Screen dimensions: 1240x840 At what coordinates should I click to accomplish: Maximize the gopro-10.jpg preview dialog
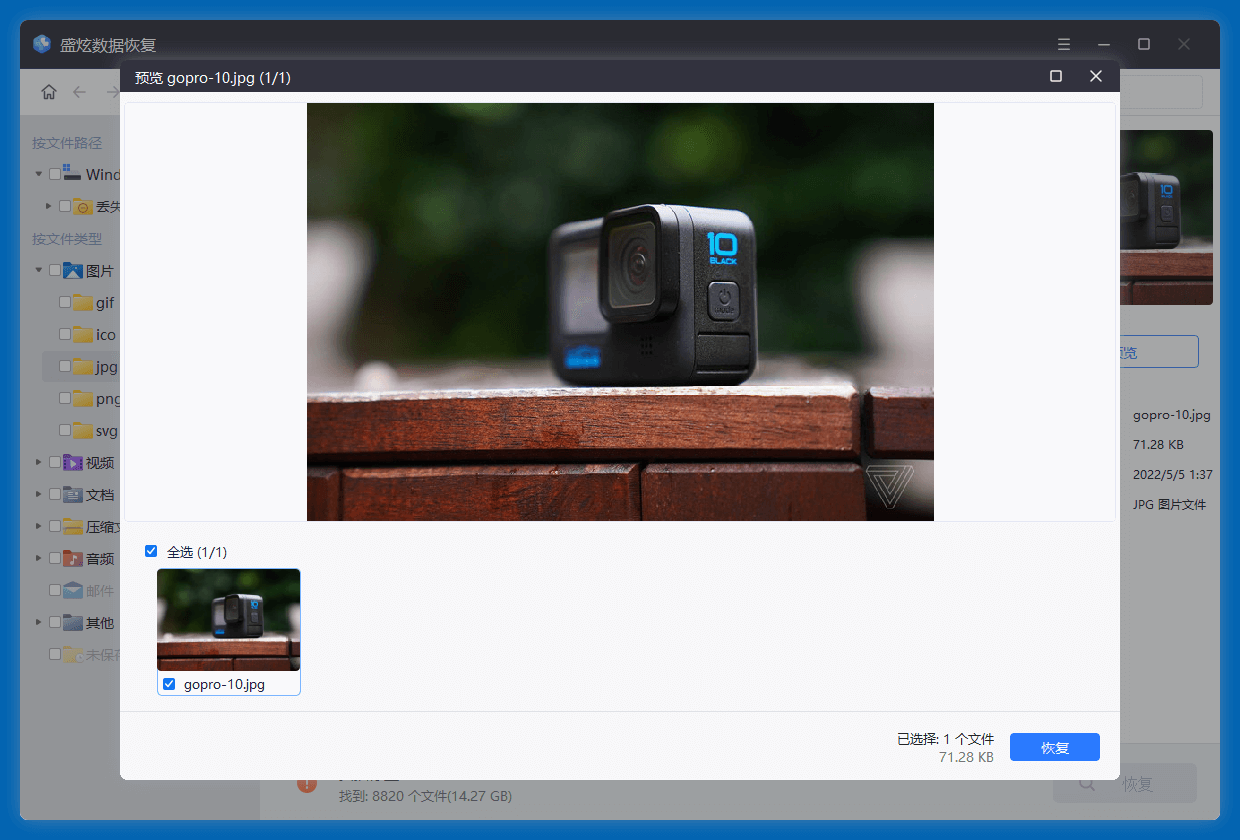click(x=1056, y=76)
